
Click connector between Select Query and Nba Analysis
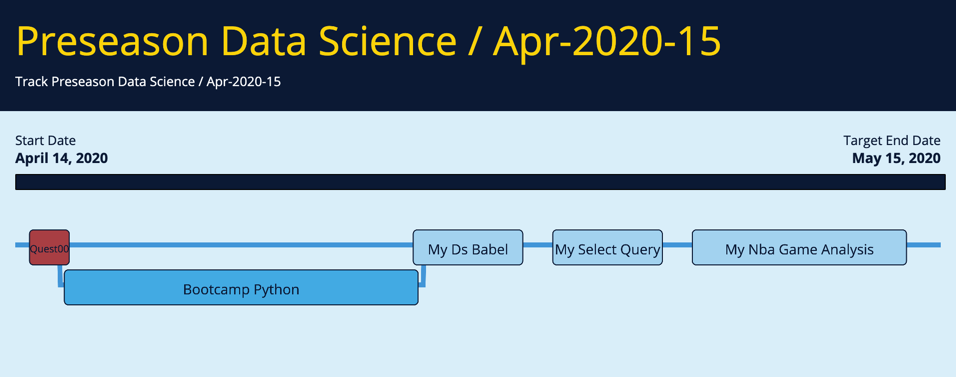(x=677, y=245)
